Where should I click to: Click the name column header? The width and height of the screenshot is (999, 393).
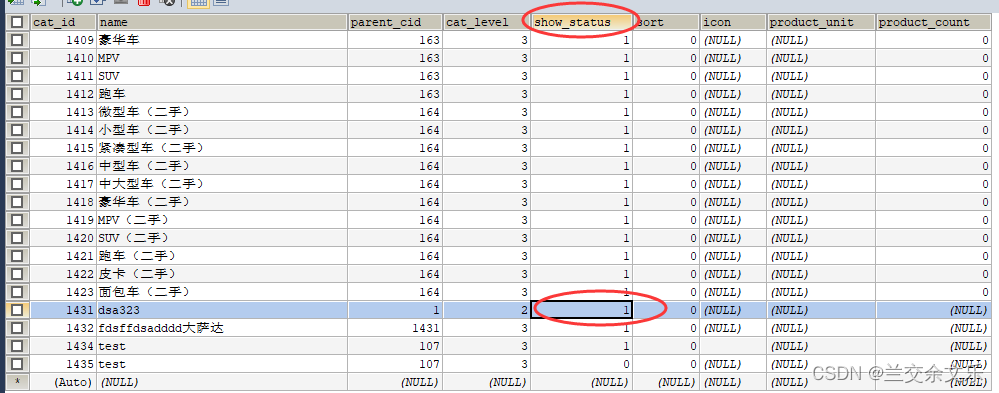[222, 22]
